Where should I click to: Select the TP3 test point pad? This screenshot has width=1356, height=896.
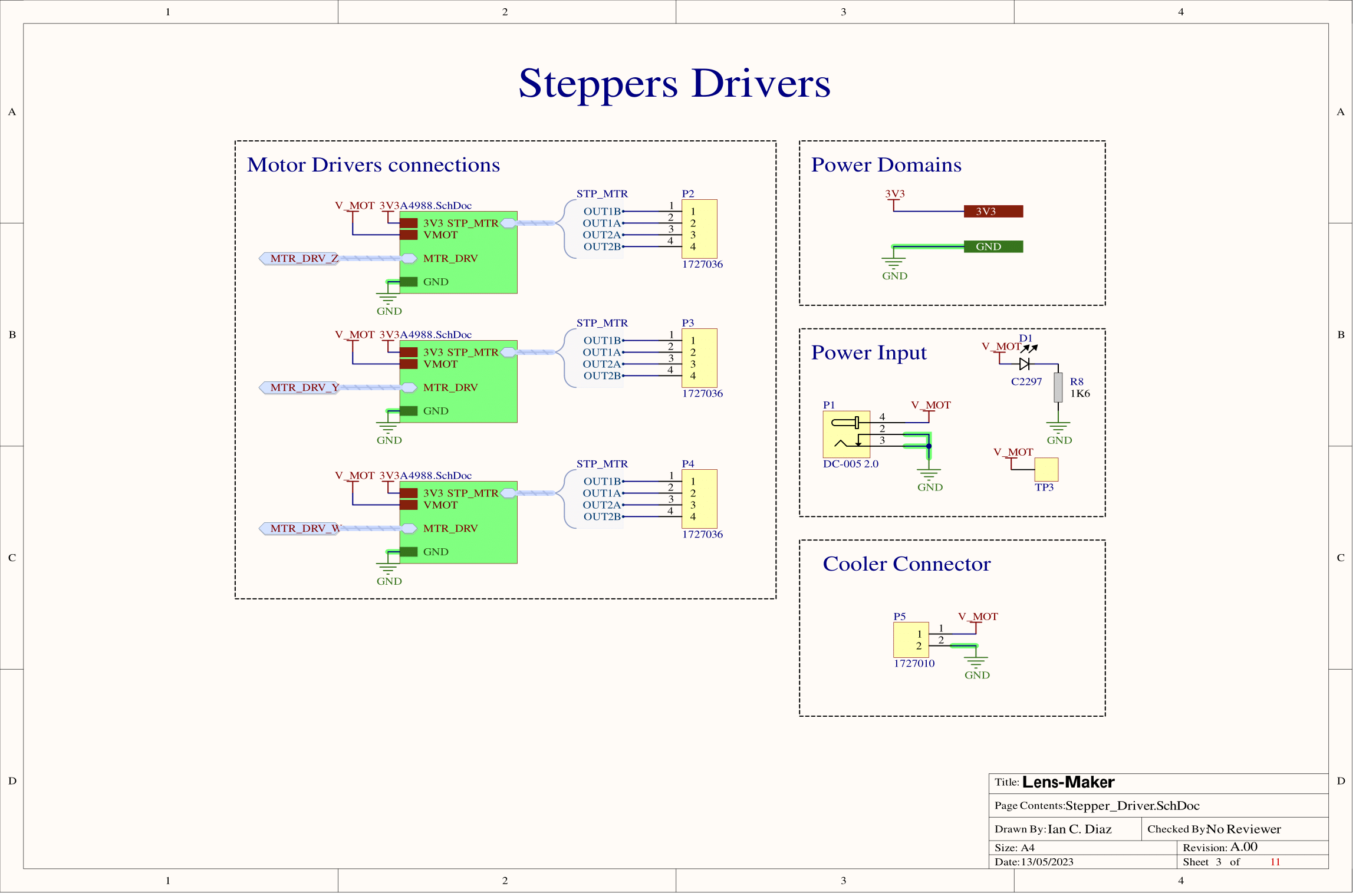[1046, 470]
